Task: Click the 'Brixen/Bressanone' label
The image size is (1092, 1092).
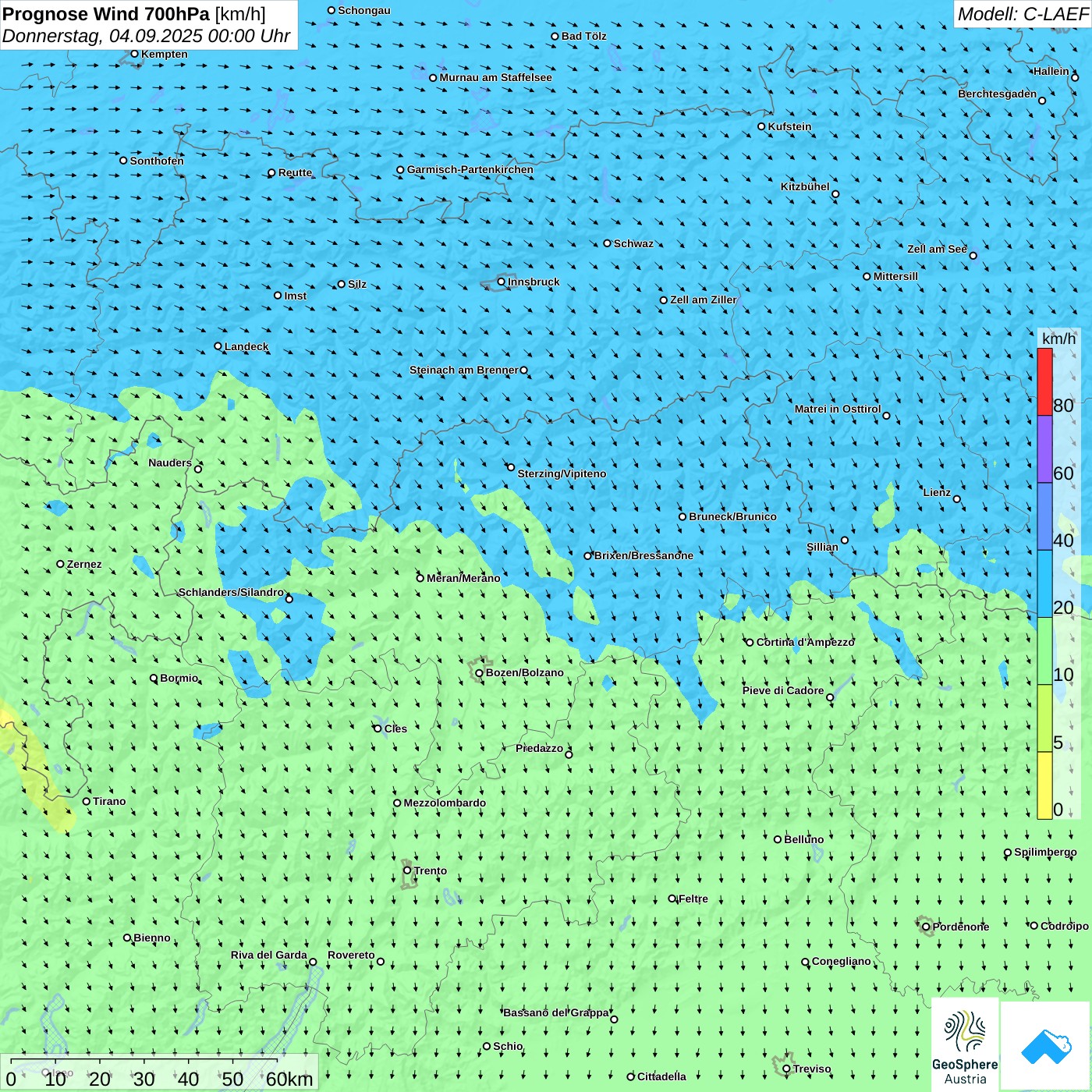Action: [644, 555]
